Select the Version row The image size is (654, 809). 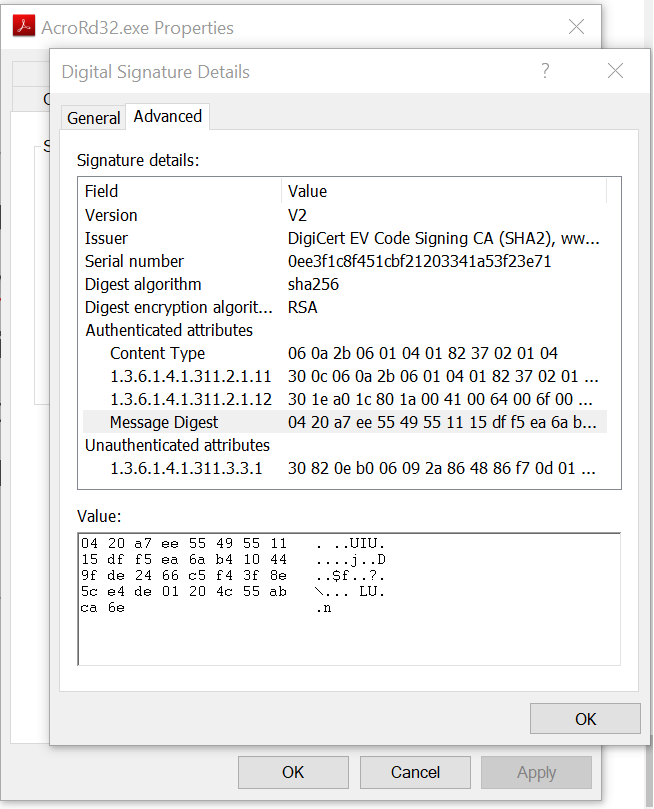coord(345,215)
